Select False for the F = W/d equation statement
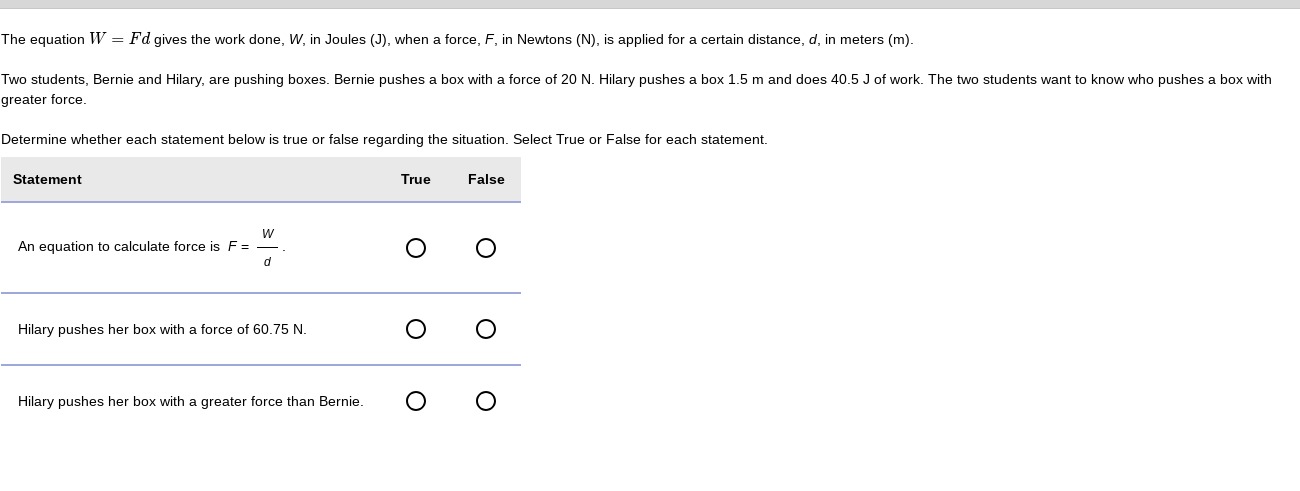1300x491 pixels. (x=486, y=248)
